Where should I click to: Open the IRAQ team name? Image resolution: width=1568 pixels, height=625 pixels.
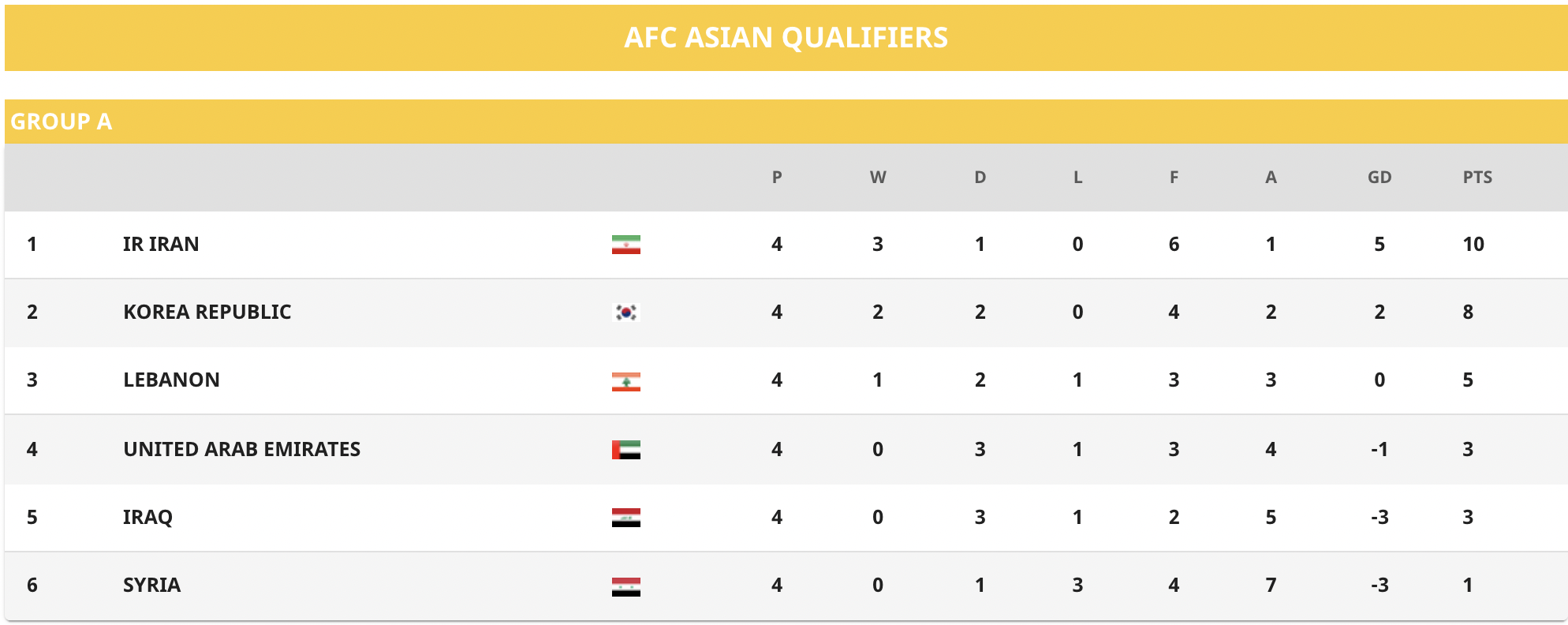(147, 517)
